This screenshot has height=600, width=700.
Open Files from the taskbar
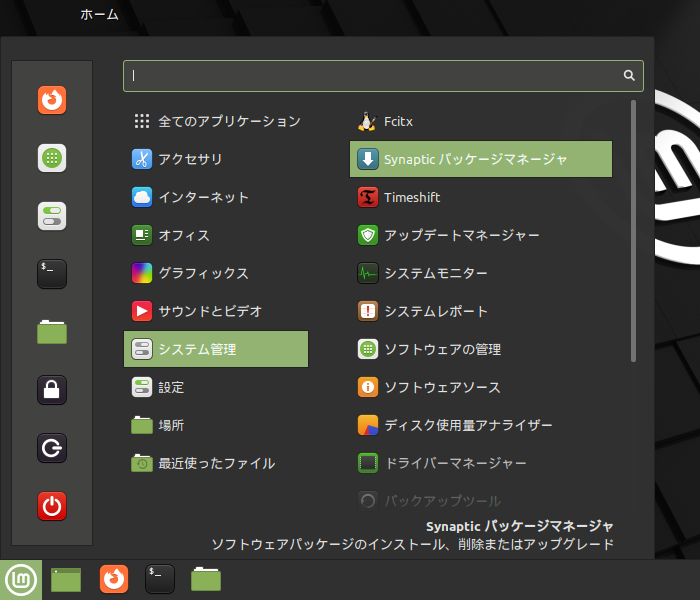pos(206,579)
